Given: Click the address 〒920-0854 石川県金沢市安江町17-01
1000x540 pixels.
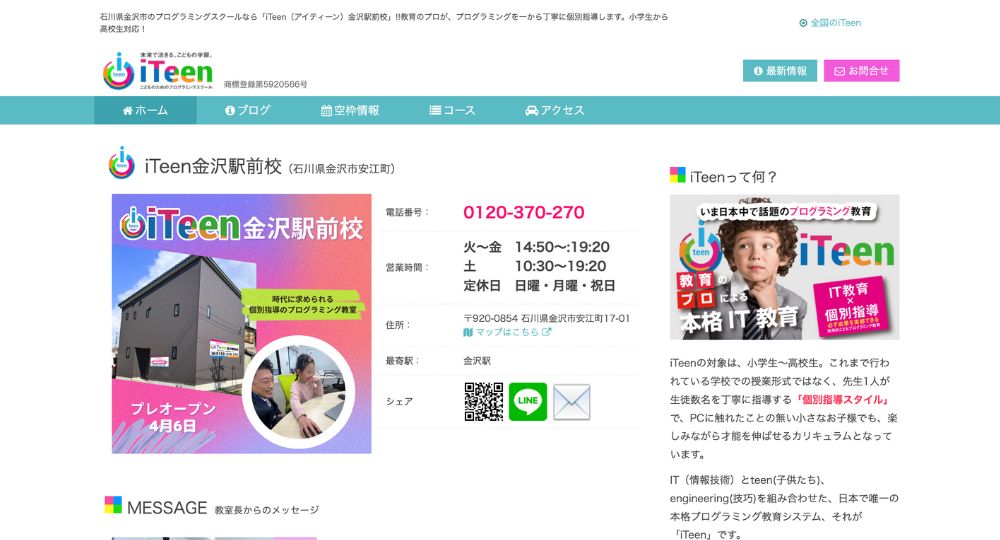Looking at the screenshot, I should 547,318.
